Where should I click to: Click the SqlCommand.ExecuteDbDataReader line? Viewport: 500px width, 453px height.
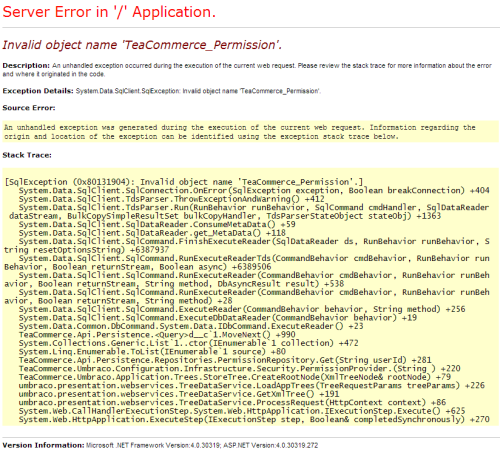[218, 318]
